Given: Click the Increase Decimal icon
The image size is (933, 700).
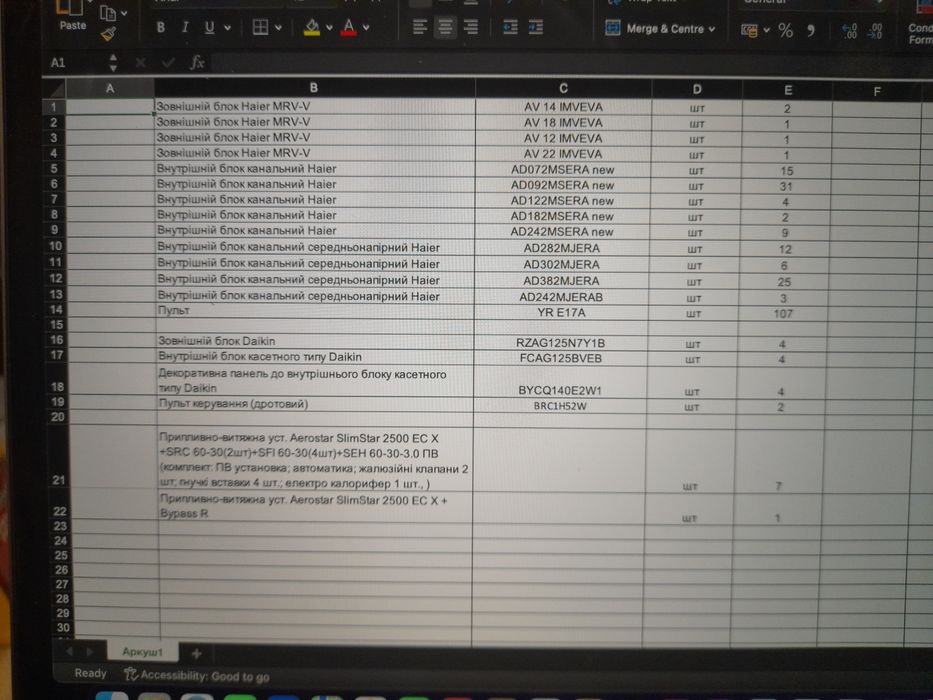Looking at the screenshot, I should (x=850, y=31).
